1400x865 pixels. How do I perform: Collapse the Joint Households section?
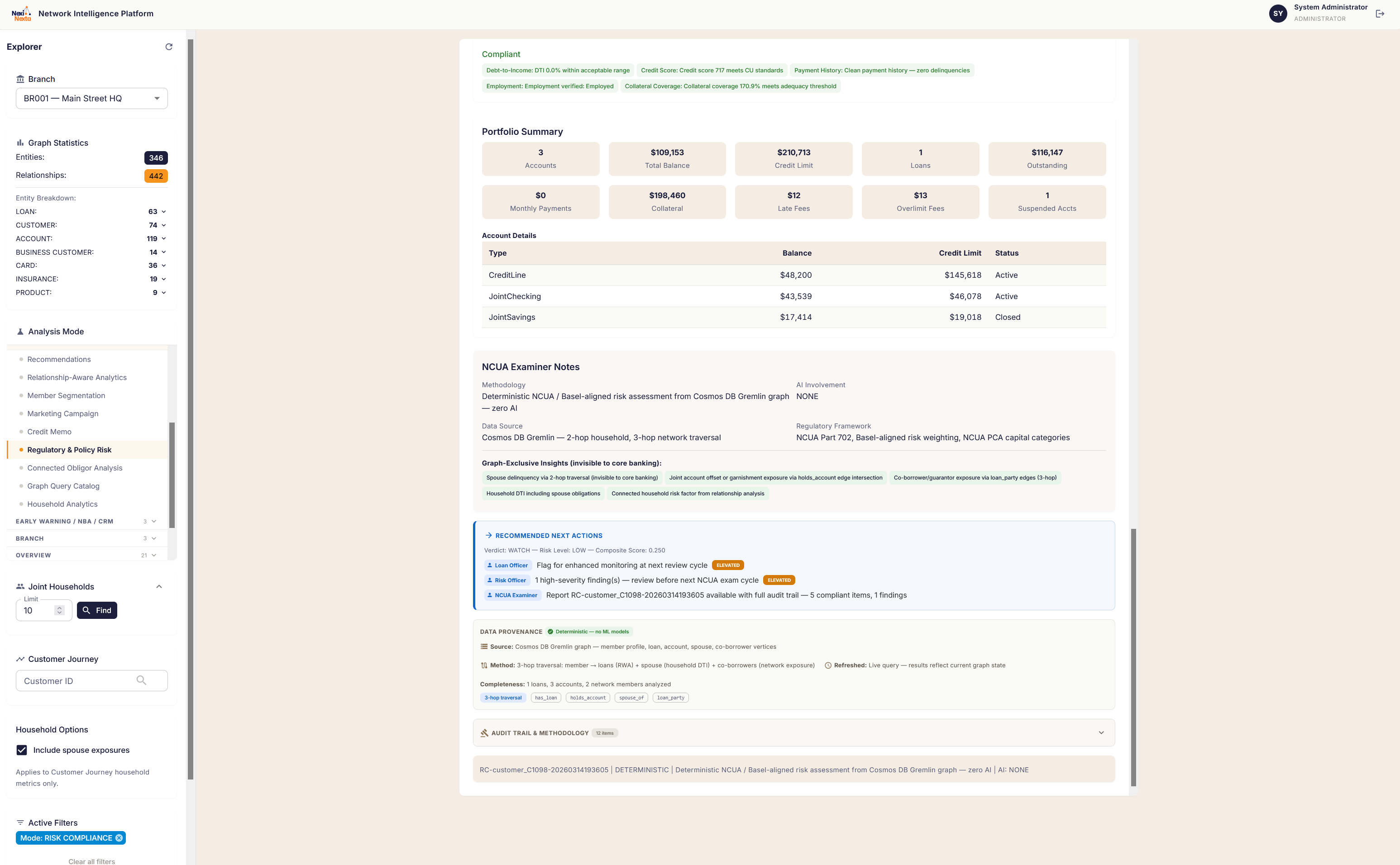(x=159, y=586)
